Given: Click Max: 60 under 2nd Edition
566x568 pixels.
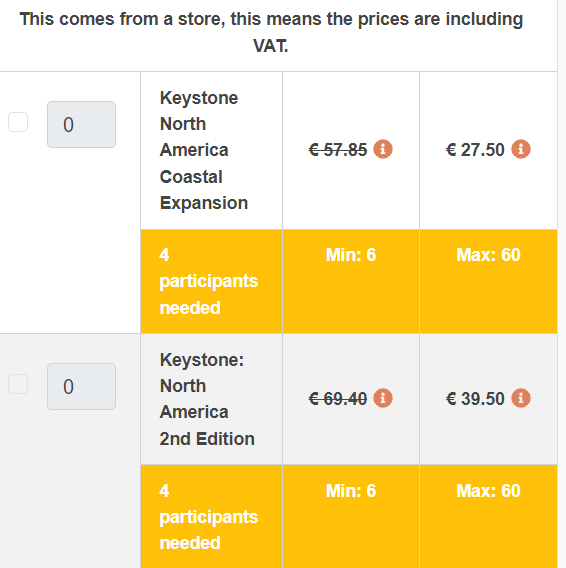Looking at the screenshot, I should pyautogui.click(x=488, y=491).
